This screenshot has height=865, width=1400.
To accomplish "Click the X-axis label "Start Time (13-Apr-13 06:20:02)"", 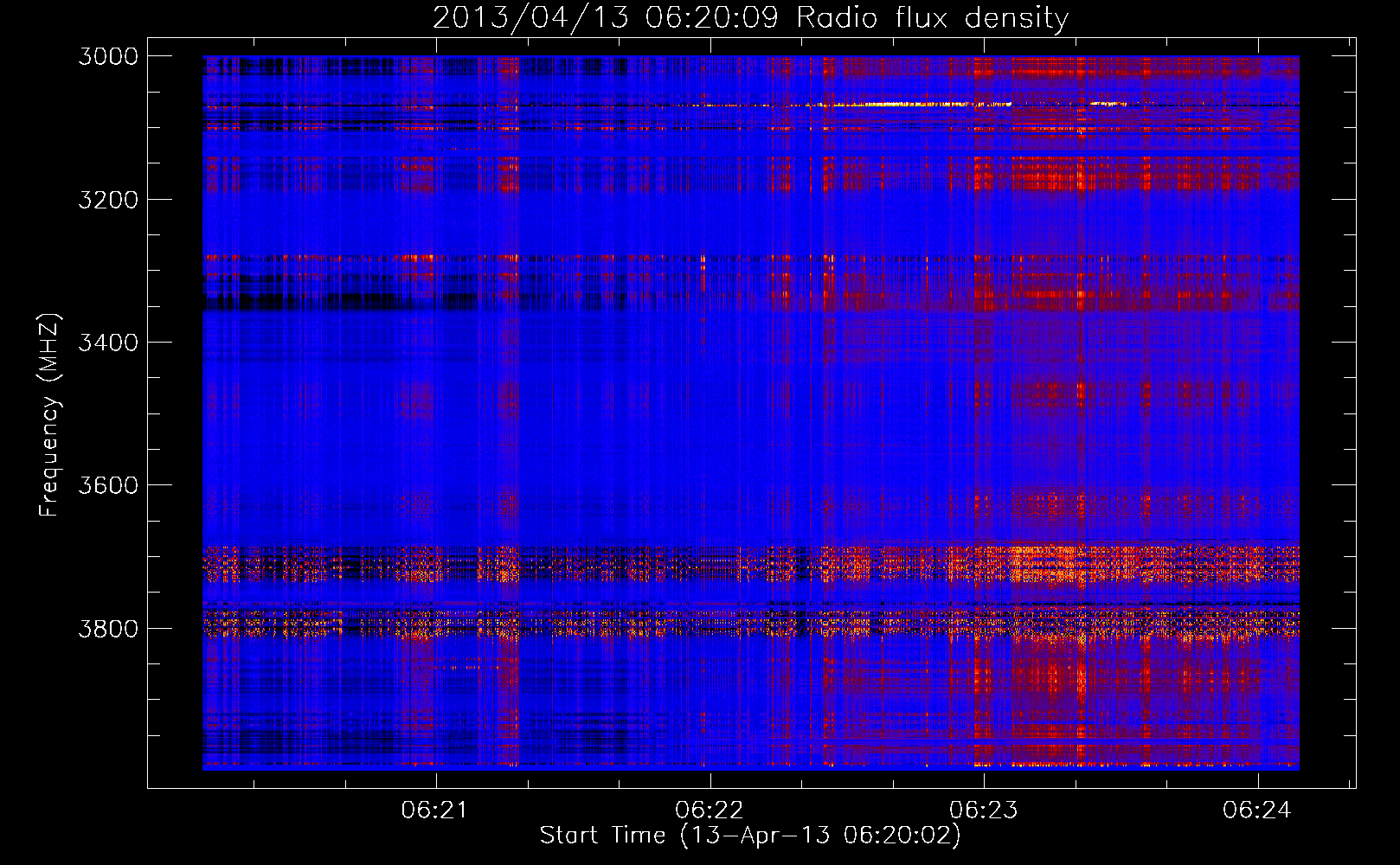I will click(750, 836).
